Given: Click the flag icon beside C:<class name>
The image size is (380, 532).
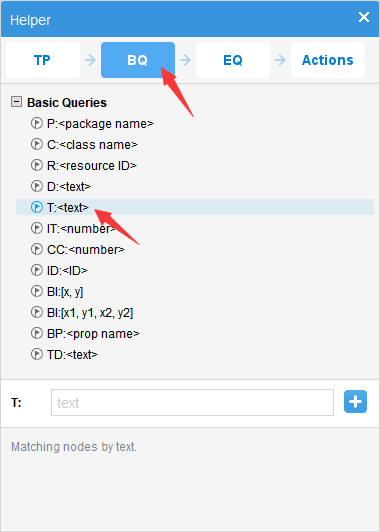Looking at the screenshot, I should tap(37, 145).
